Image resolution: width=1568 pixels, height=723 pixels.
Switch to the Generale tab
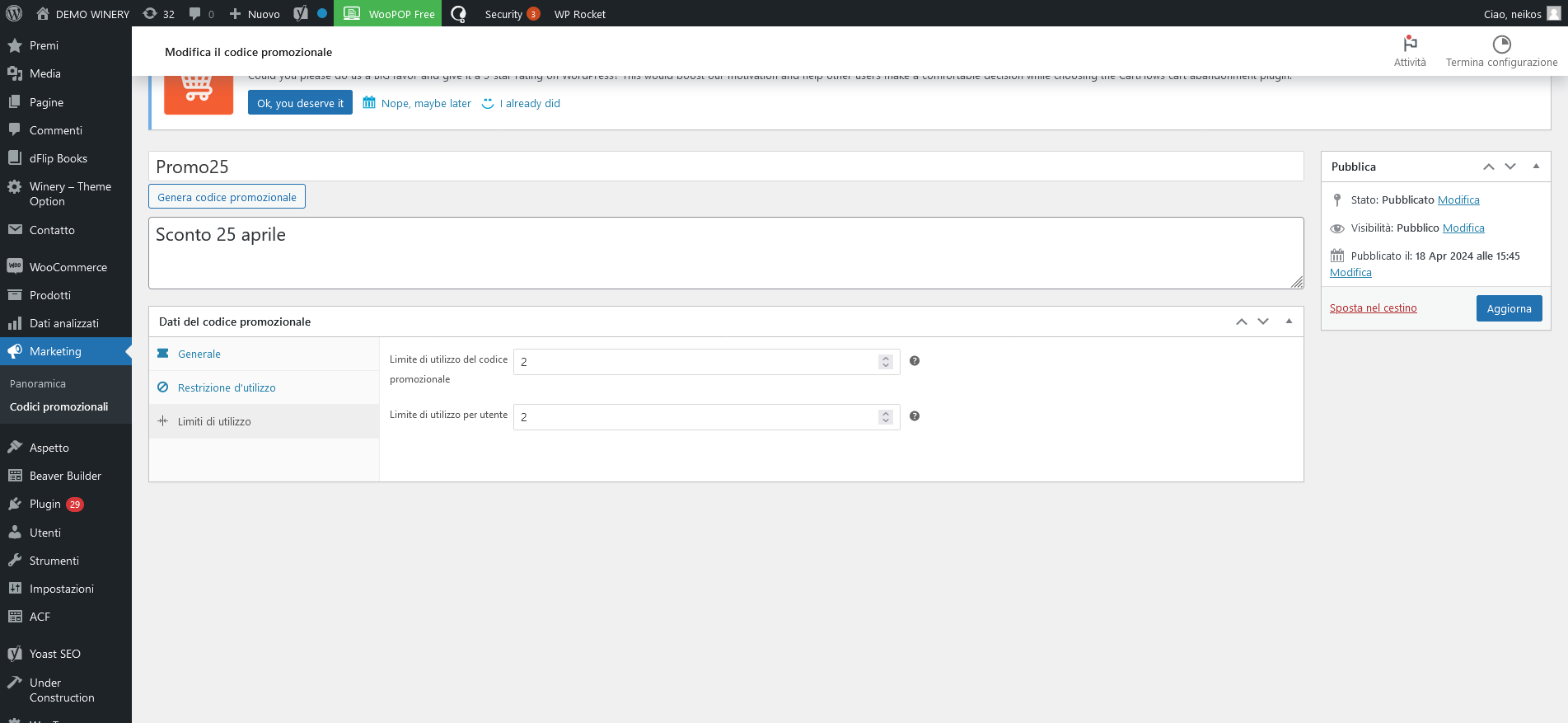point(199,354)
